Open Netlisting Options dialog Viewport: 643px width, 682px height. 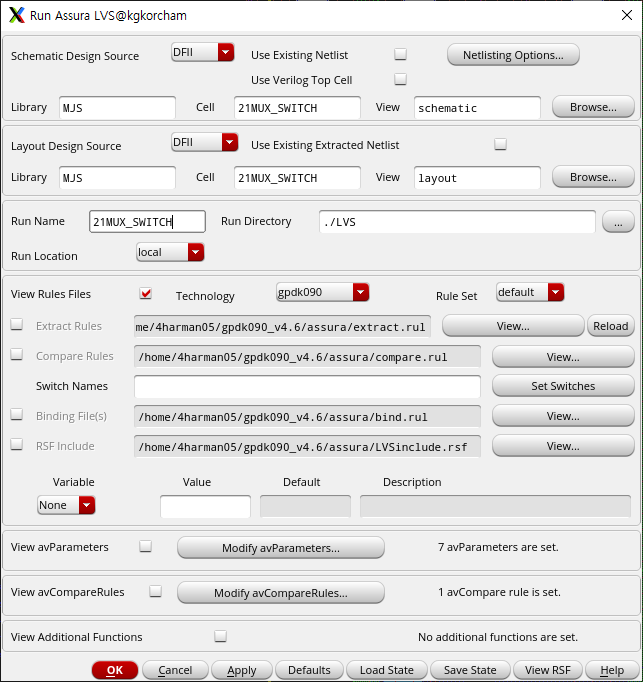pos(513,55)
